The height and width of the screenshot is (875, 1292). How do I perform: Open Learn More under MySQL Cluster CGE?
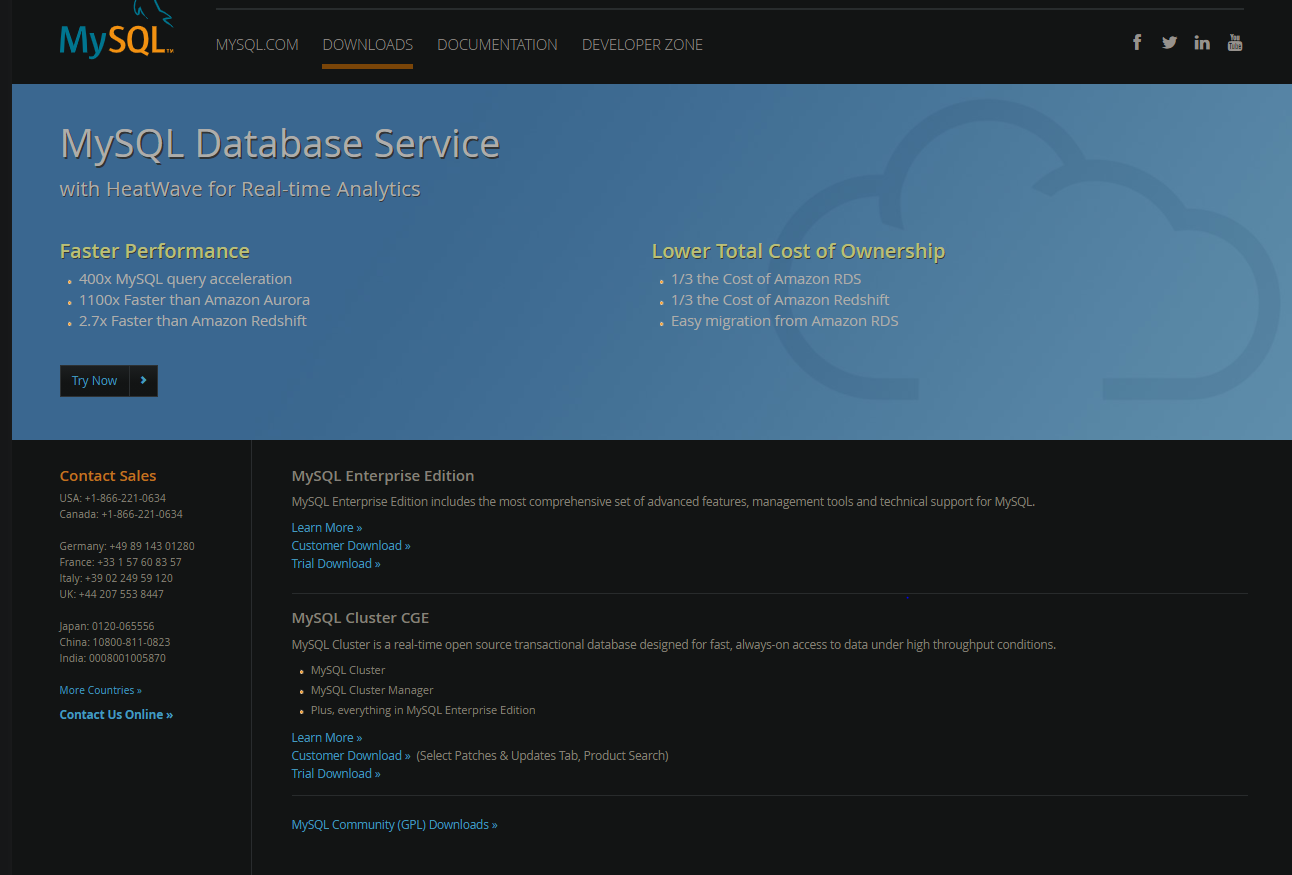click(x=327, y=738)
